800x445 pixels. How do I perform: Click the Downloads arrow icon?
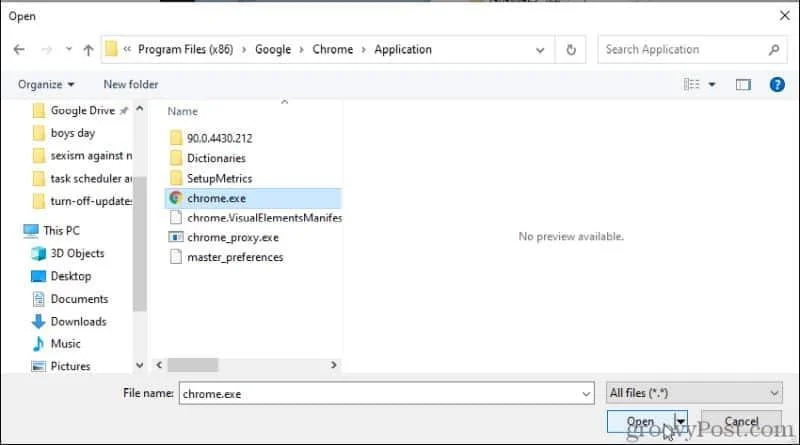(x=38, y=322)
